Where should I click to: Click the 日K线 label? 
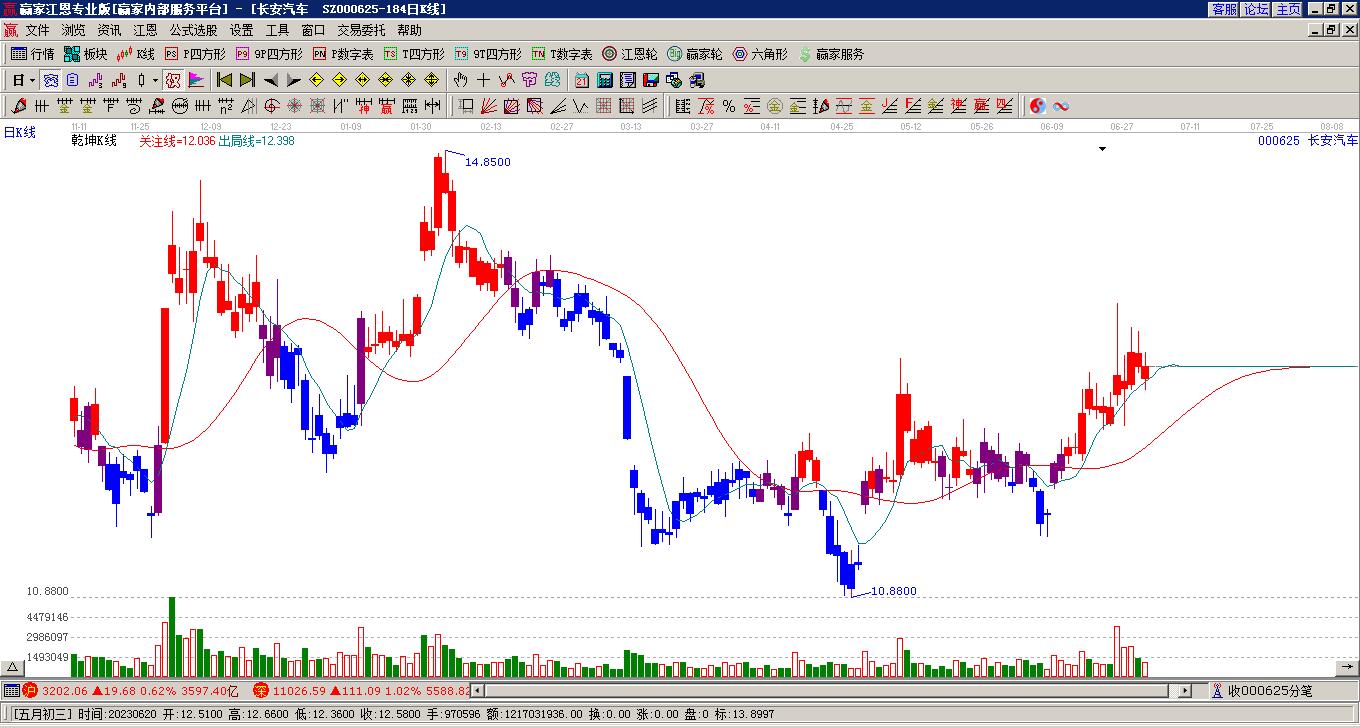click(20, 132)
